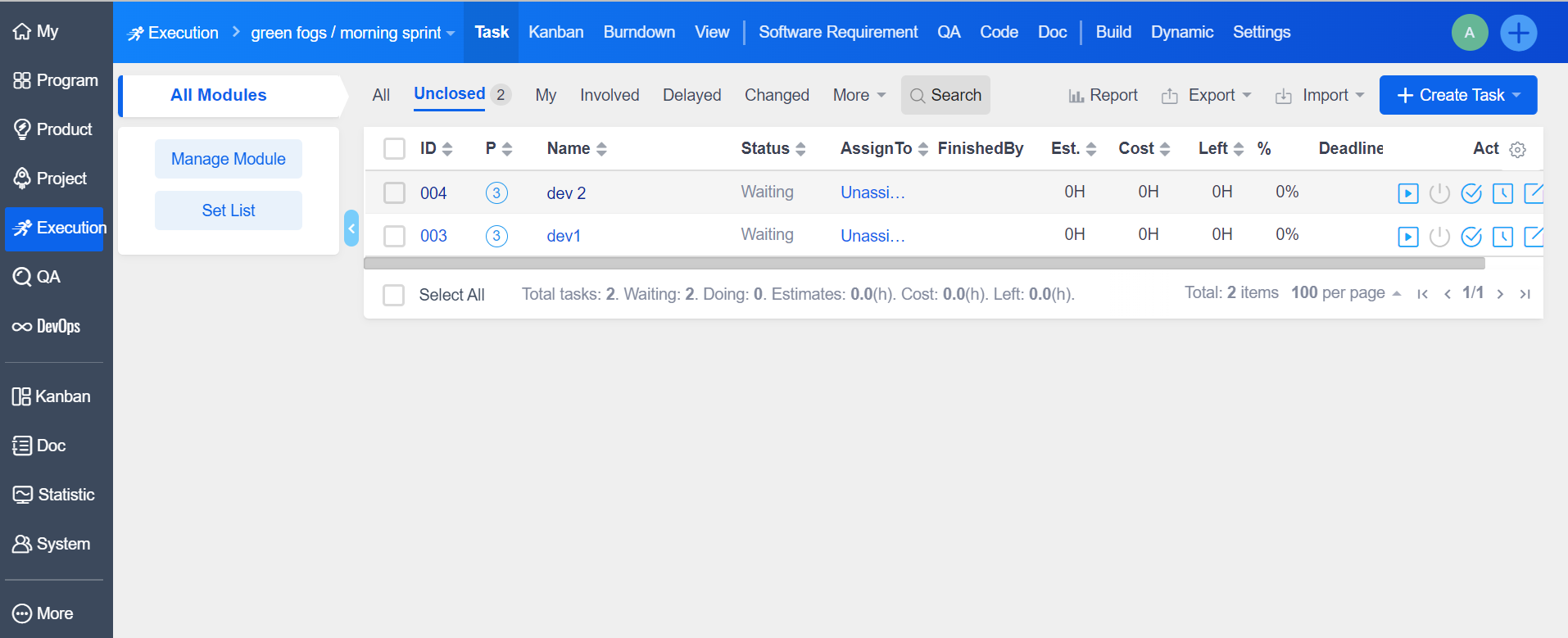Open the Export dropdown
This screenshot has width=1568, height=638.
click(1206, 95)
